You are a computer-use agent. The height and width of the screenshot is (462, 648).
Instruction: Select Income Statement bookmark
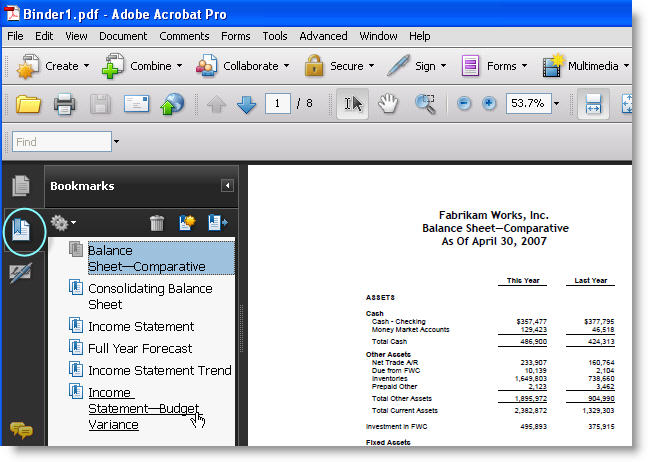(141, 326)
